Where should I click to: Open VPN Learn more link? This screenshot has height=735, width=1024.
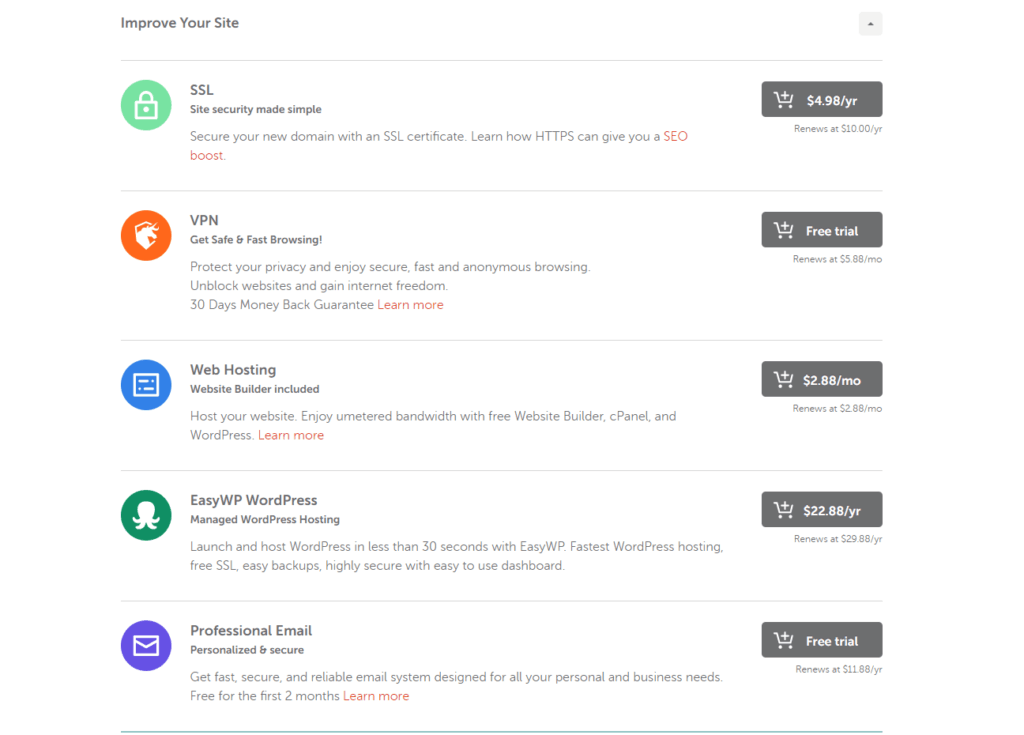click(x=410, y=305)
